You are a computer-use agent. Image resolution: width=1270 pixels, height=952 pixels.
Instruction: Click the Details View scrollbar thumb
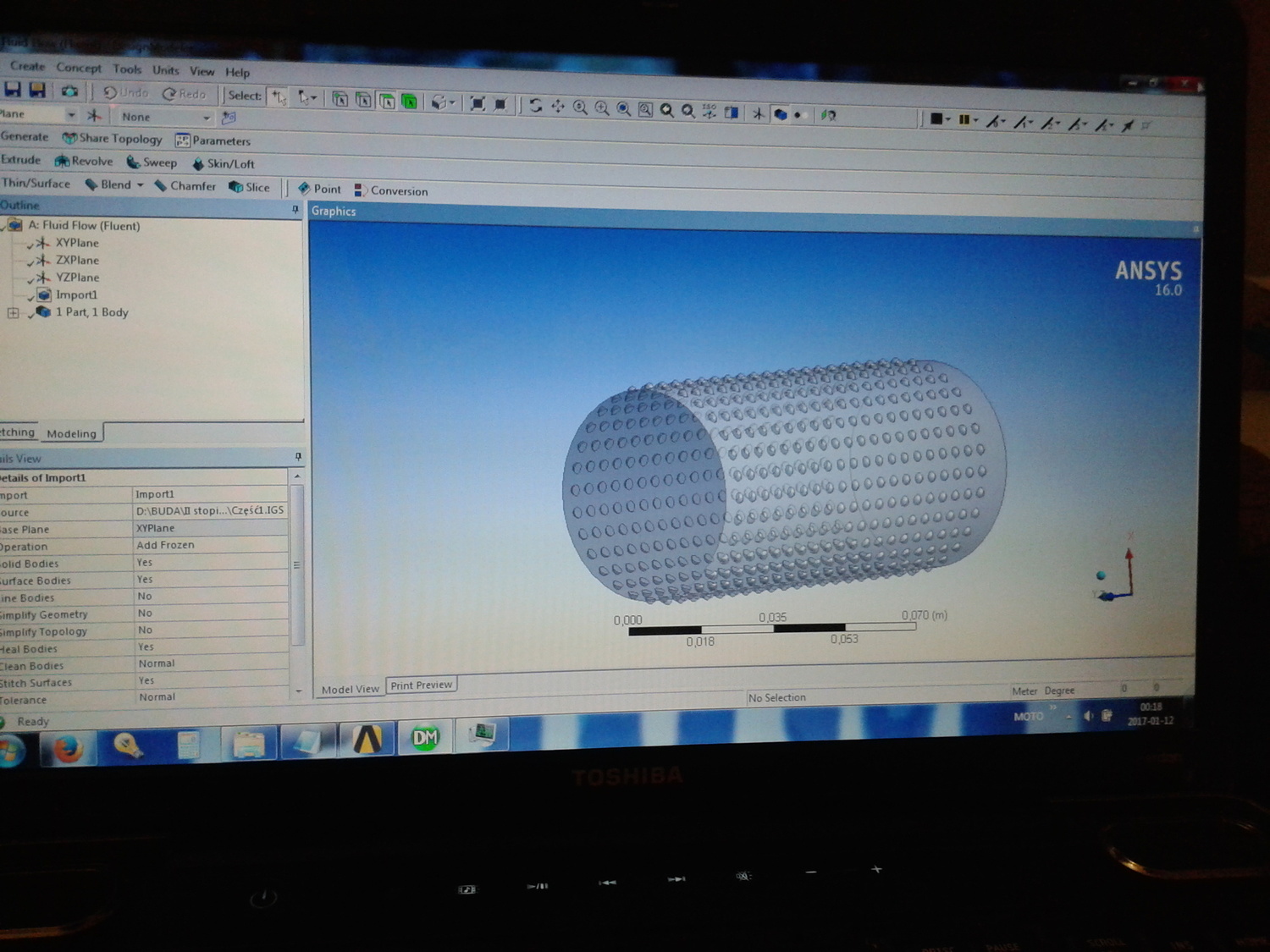[x=297, y=564]
